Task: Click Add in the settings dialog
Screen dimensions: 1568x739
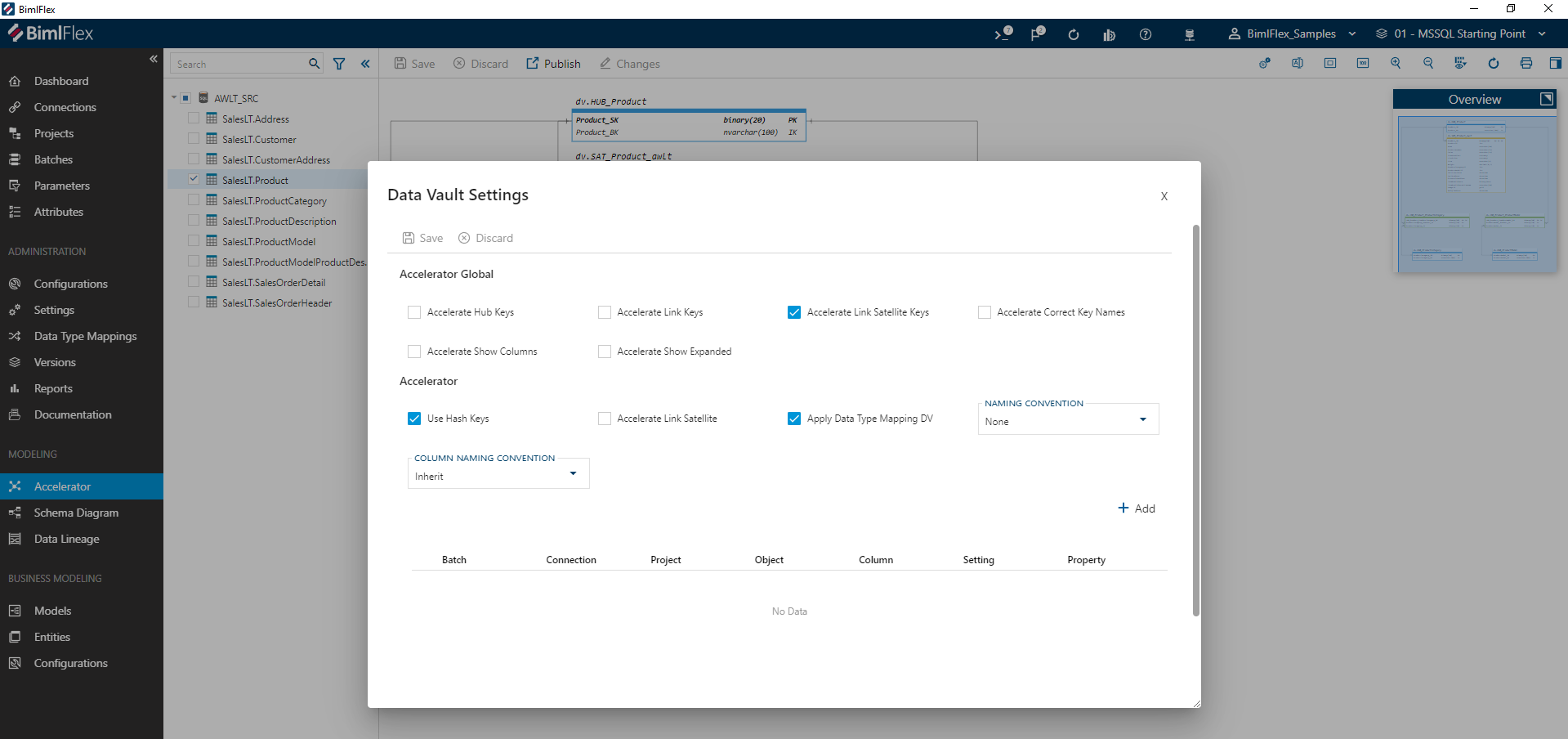Action: click(x=1137, y=508)
